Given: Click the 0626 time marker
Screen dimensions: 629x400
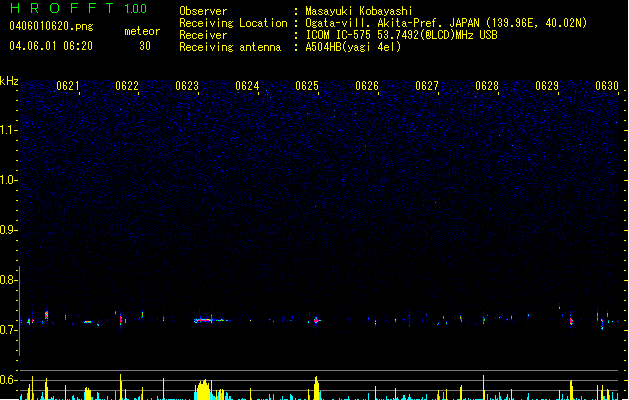Looking at the screenshot, I should point(367,86).
